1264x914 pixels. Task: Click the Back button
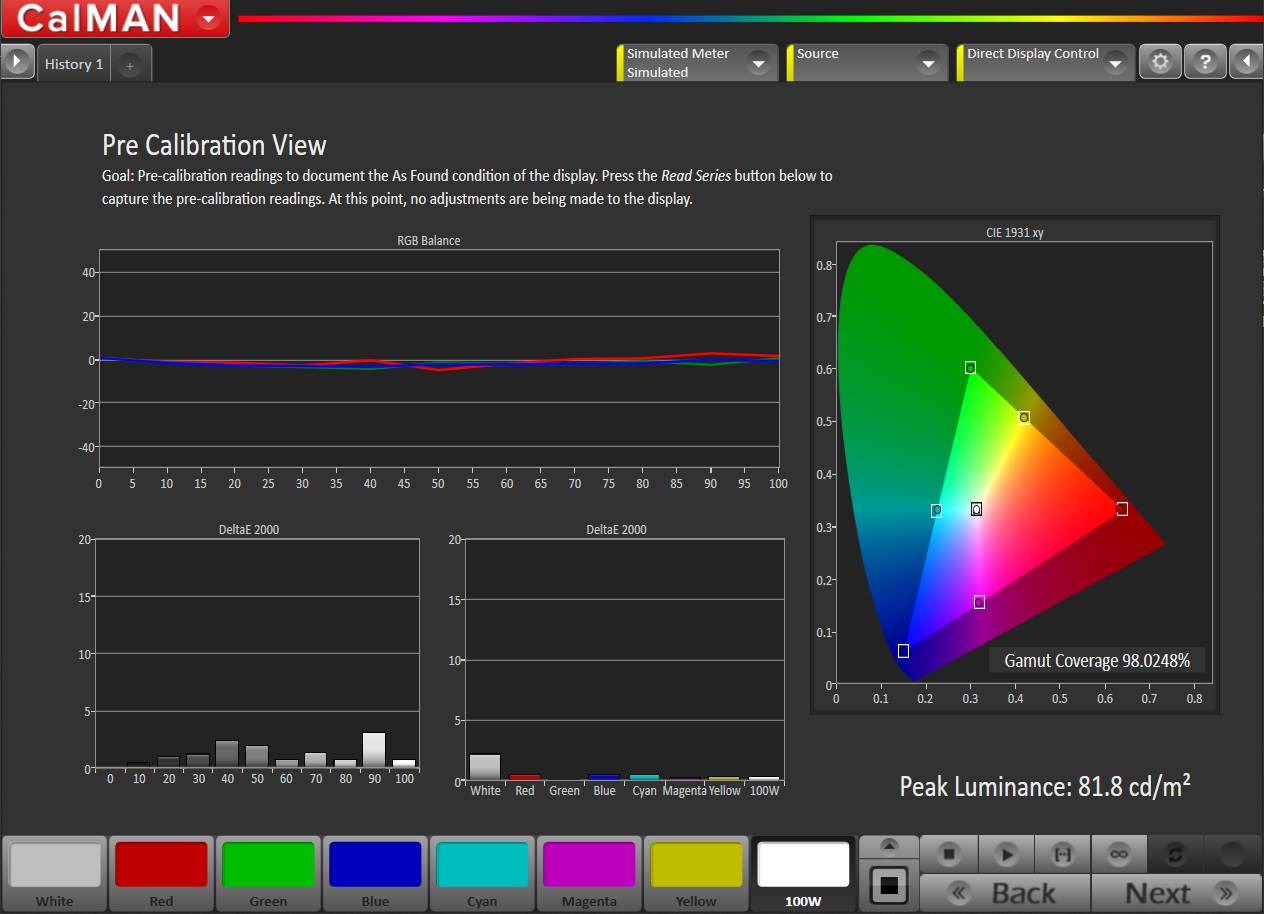[1003, 893]
